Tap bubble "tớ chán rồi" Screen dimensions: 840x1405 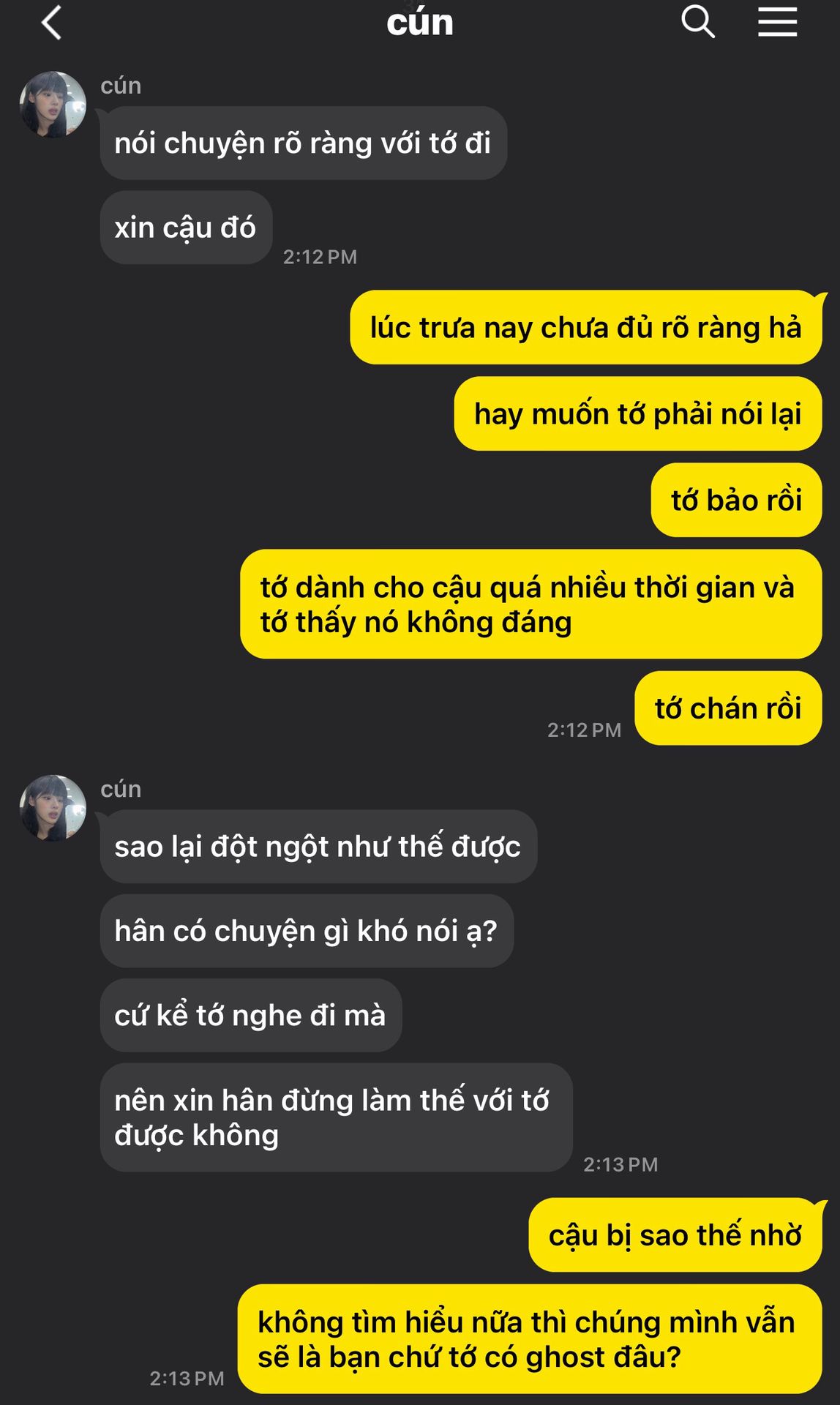[x=729, y=708]
